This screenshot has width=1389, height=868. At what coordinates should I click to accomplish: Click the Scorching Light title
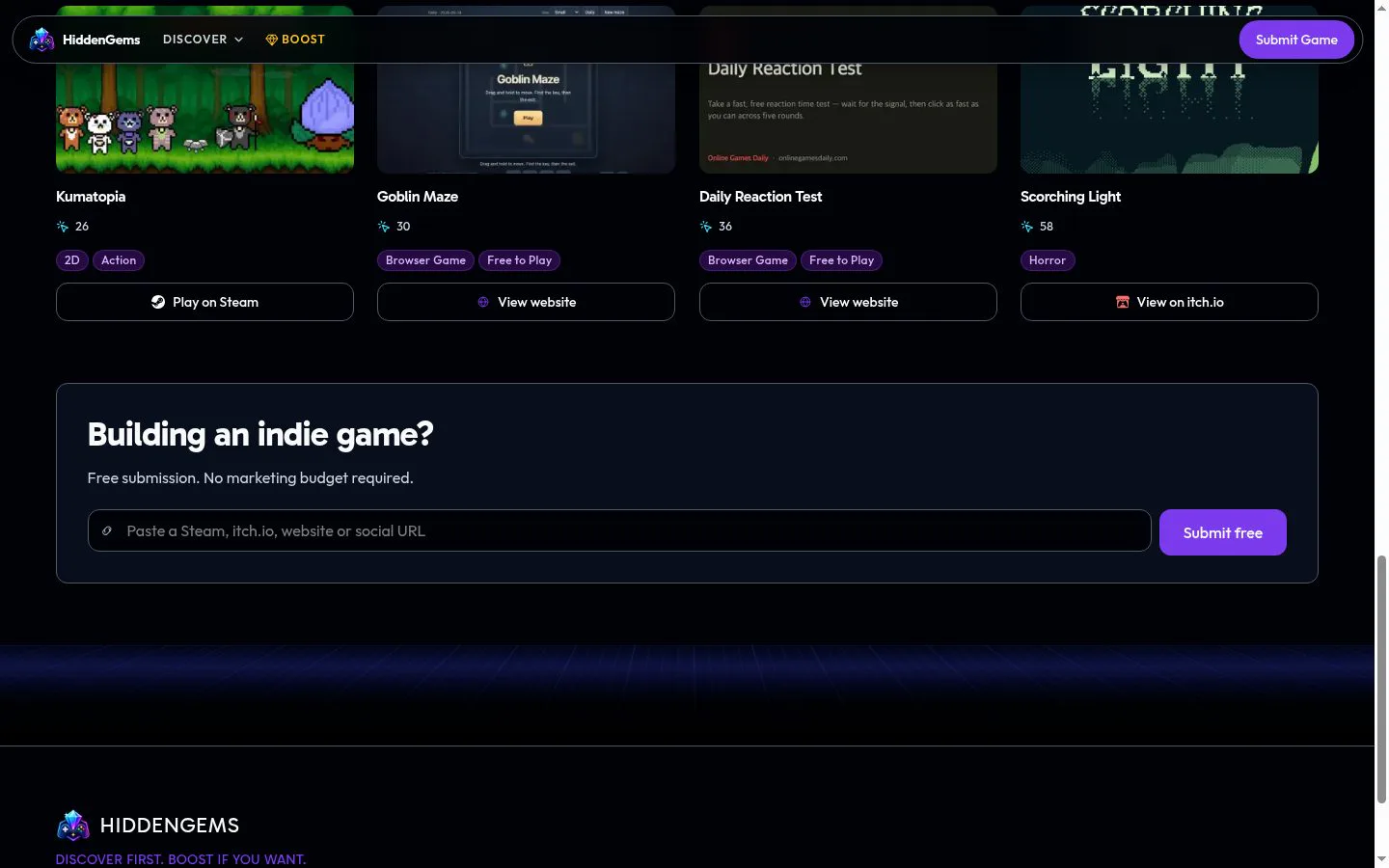point(1071,197)
